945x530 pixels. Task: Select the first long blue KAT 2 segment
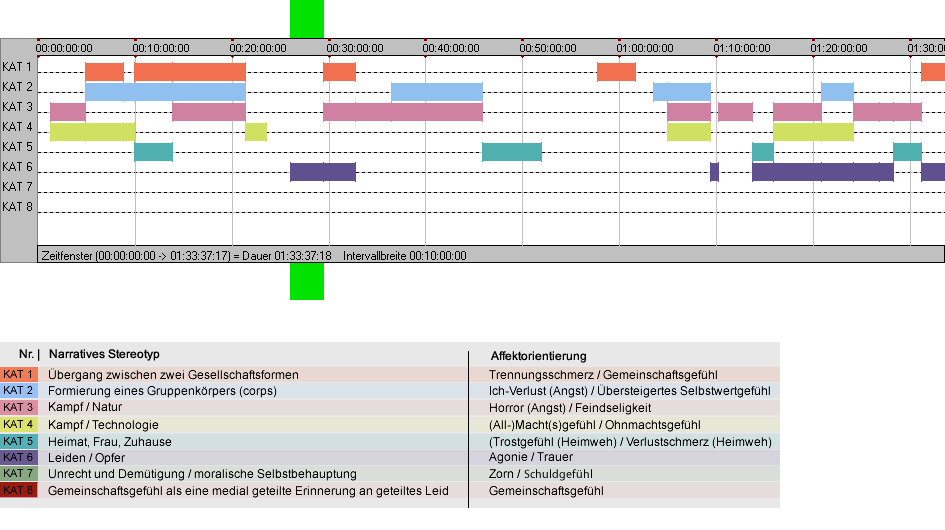(165, 92)
